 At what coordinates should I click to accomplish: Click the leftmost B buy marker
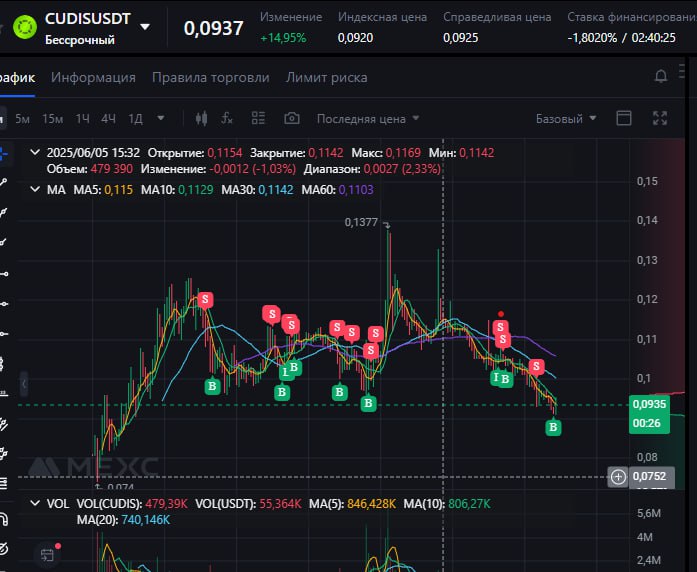pyautogui.click(x=212, y=386)
